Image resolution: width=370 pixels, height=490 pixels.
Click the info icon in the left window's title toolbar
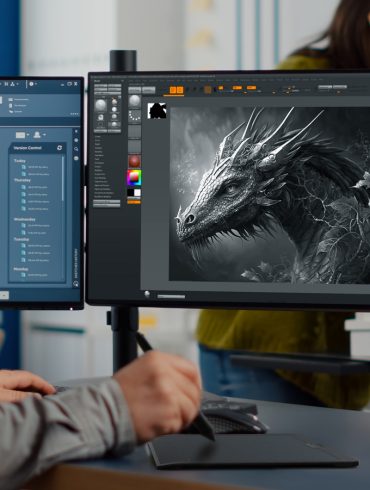point(31,84)
